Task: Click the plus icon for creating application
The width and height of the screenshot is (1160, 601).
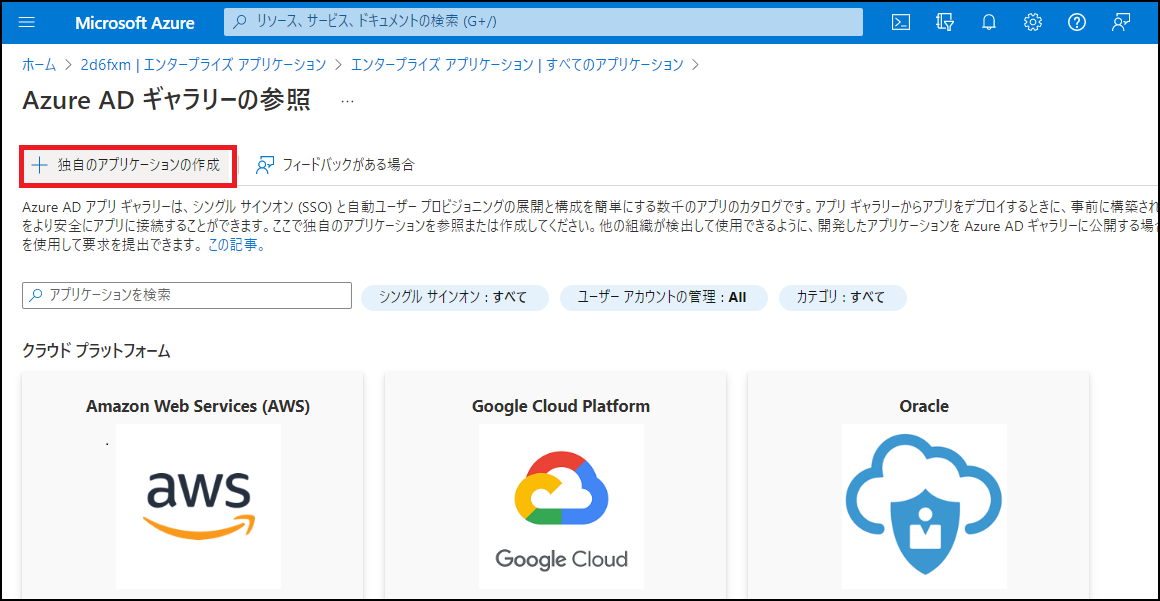Action: point(41,165)
